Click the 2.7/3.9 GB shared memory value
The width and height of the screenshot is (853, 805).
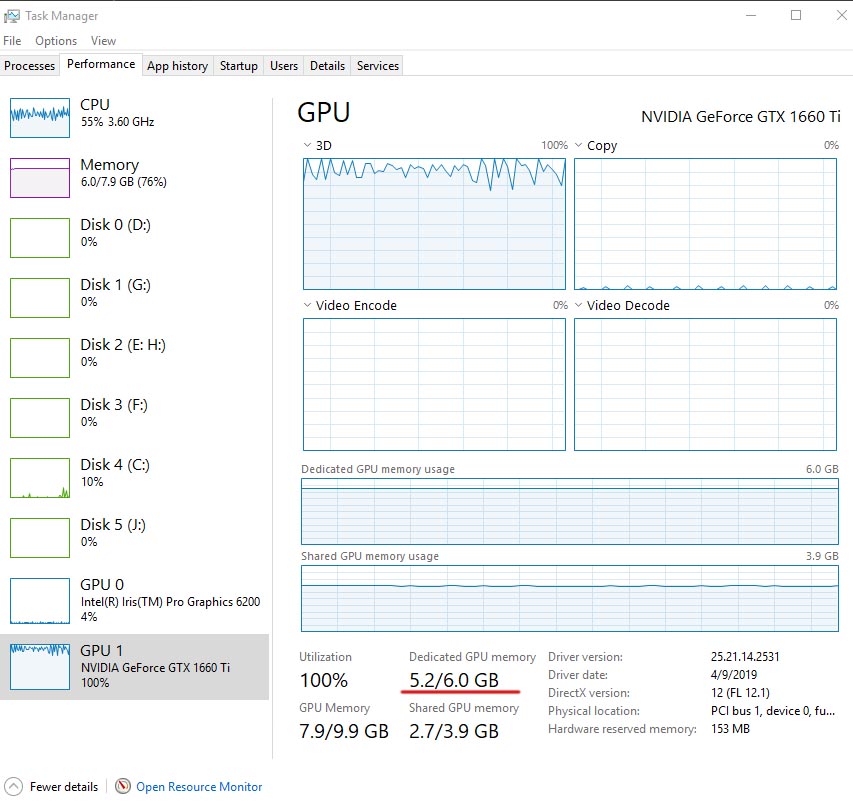tap(454, 731)
